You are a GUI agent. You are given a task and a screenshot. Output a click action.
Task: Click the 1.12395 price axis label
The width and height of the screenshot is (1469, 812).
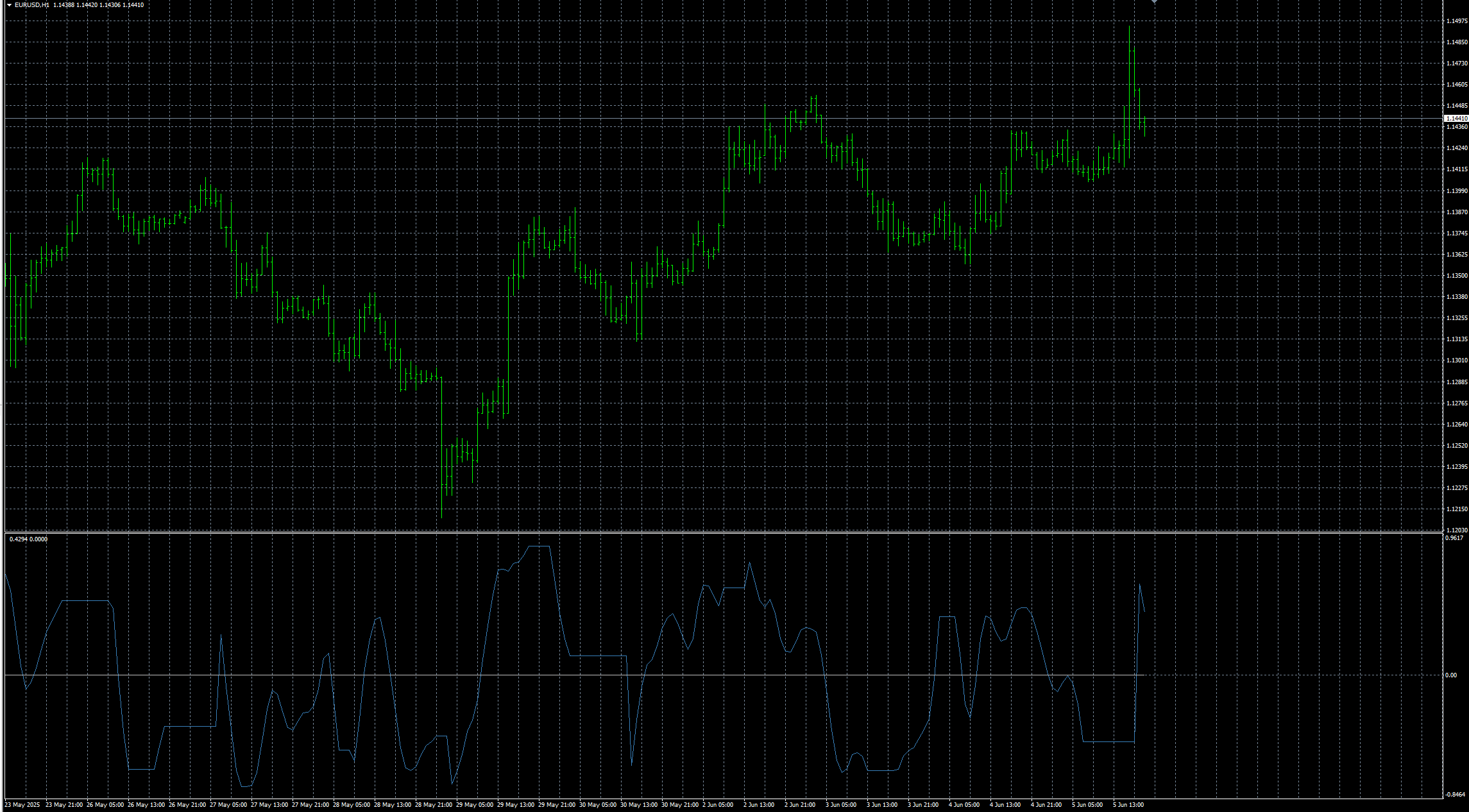(x=1457, y=467)
